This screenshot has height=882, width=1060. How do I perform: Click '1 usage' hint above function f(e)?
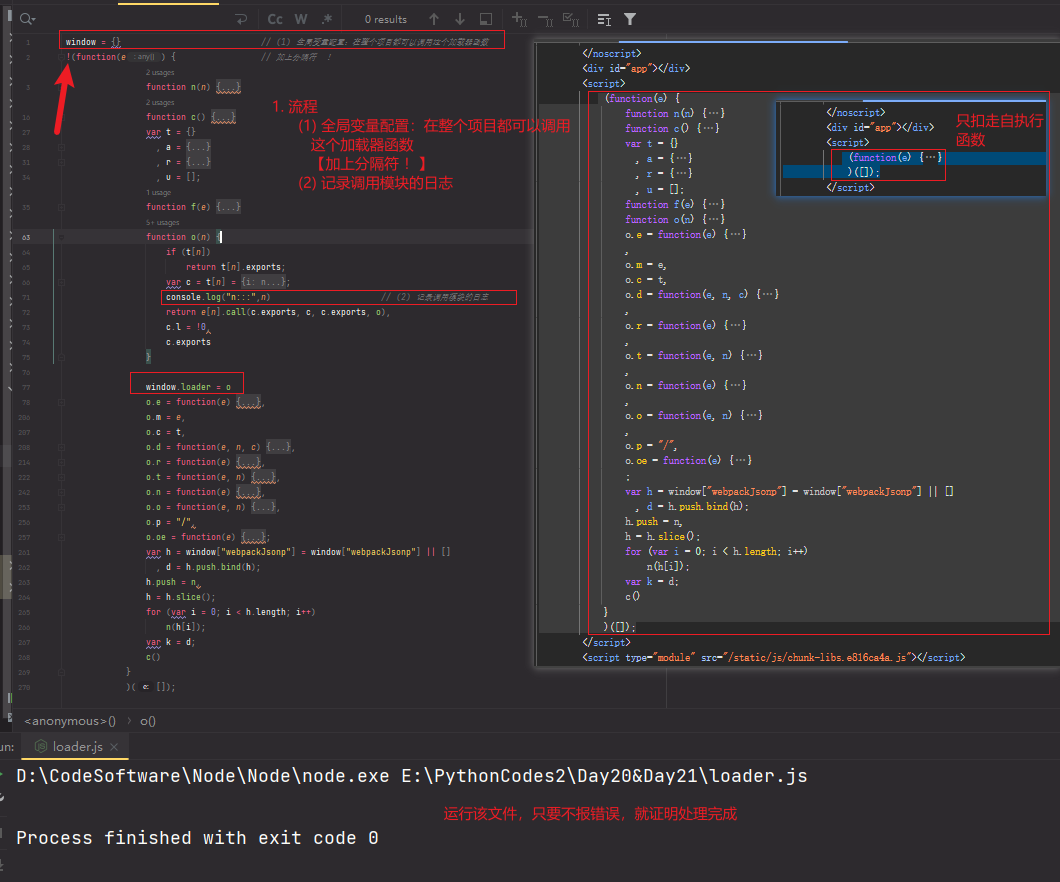(x=158, y=193)
